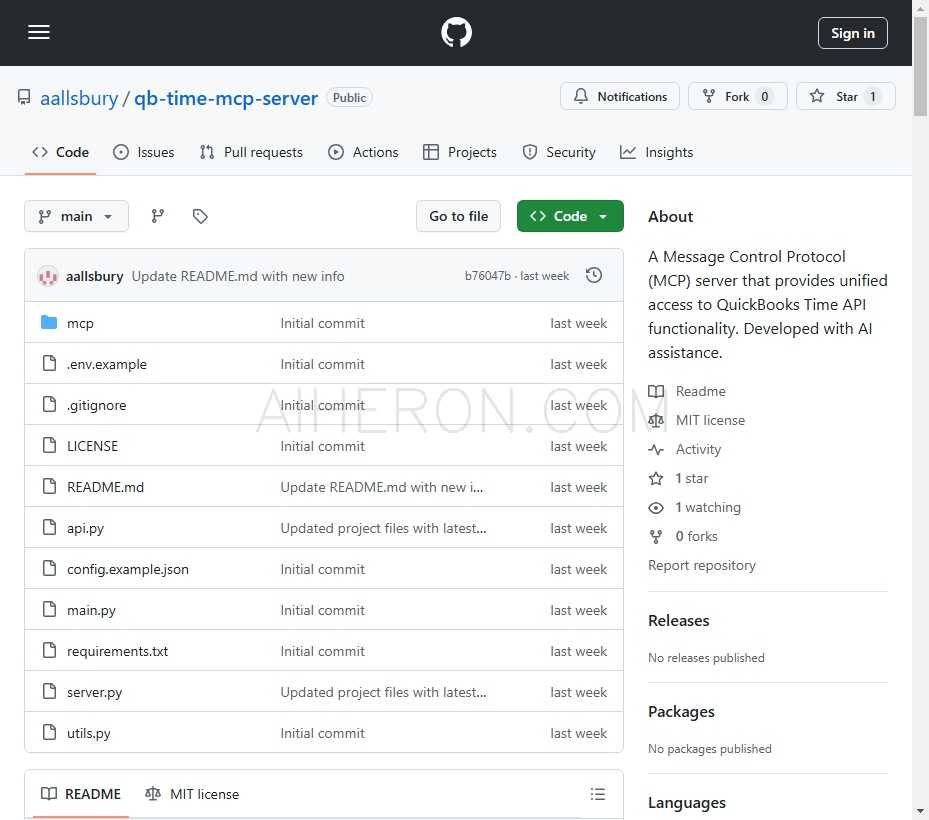Image resolution: width=929 pixels, height=820 pixels.
Task: View commit history clock icon
Action: click(594, 276)
